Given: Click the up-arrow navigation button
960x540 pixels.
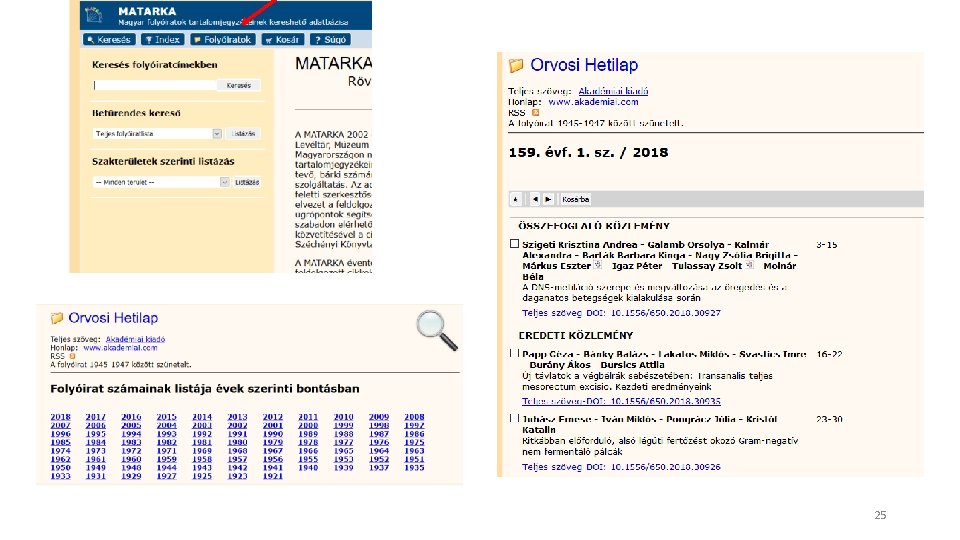Looking at the screenshot, I should pyautogui.click(x=516, y=199).
